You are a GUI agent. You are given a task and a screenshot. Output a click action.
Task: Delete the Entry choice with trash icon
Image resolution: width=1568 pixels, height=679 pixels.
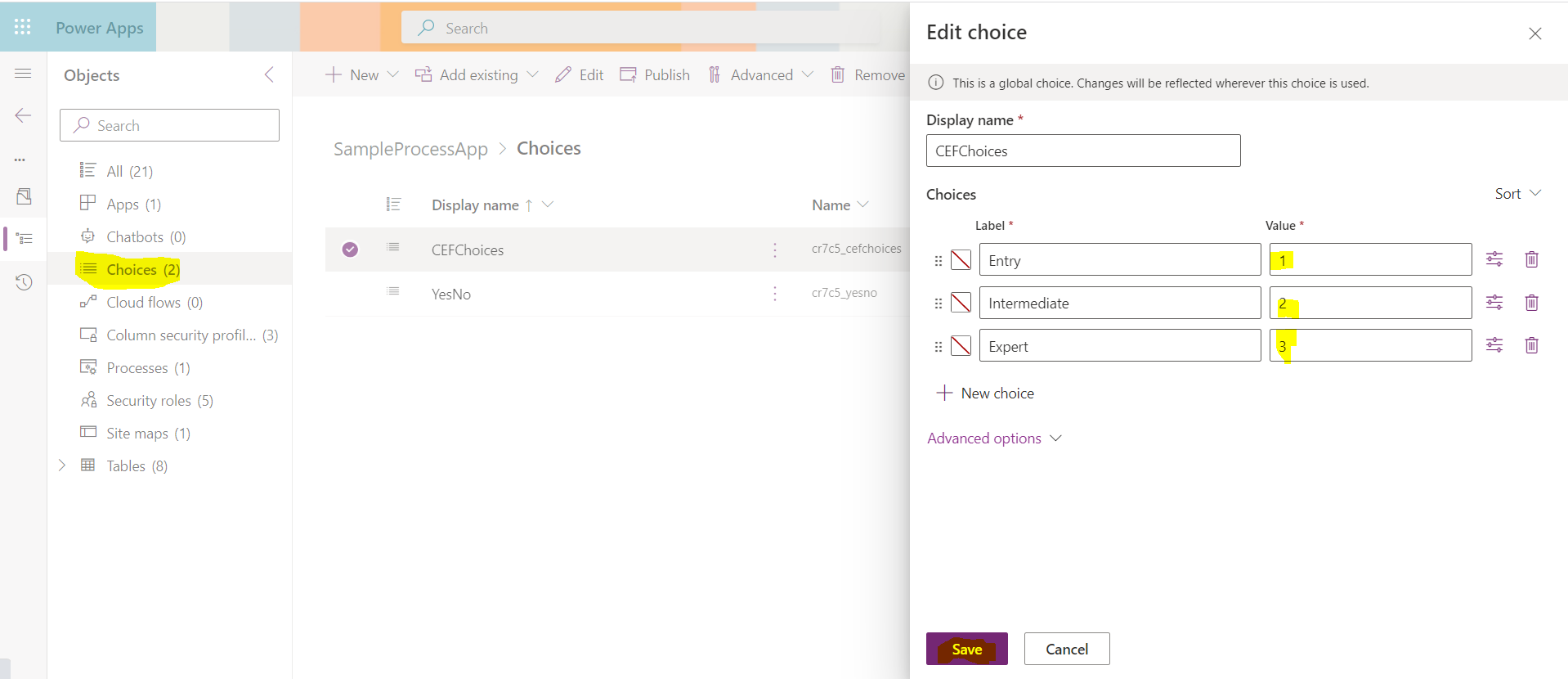(1531, 259)
